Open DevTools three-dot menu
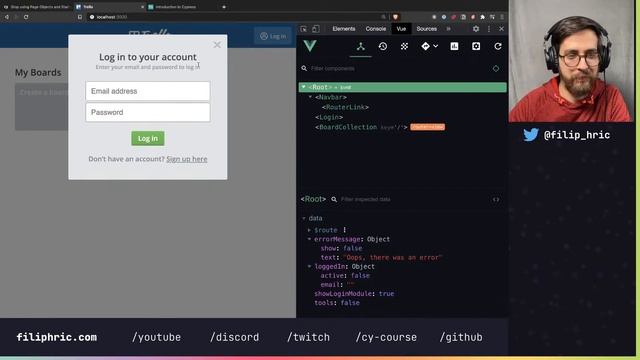The height and width of the screenshot is (360, 640). [x=489, y=29]
